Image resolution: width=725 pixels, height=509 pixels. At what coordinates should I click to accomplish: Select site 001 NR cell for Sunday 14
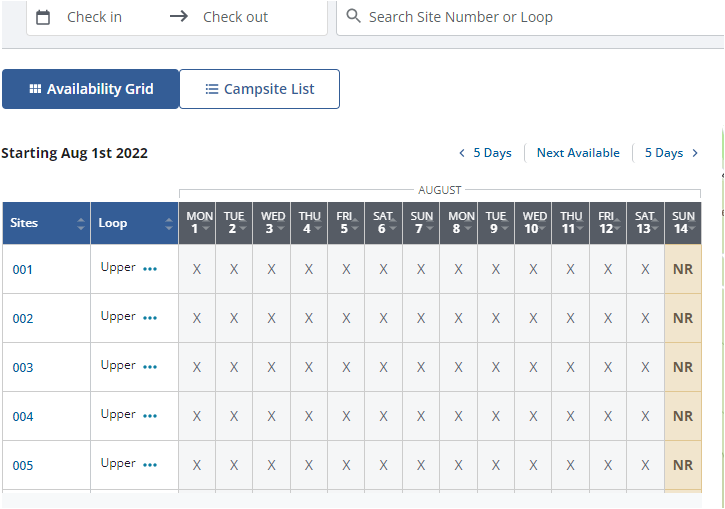pos(683,269)
